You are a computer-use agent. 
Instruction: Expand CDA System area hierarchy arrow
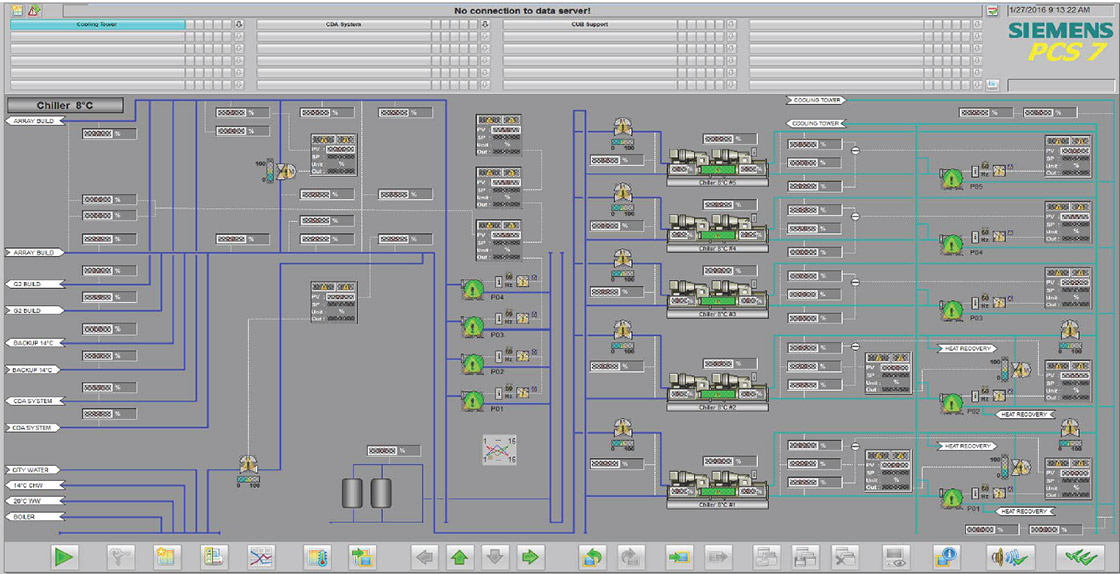(x=484, y=24)
